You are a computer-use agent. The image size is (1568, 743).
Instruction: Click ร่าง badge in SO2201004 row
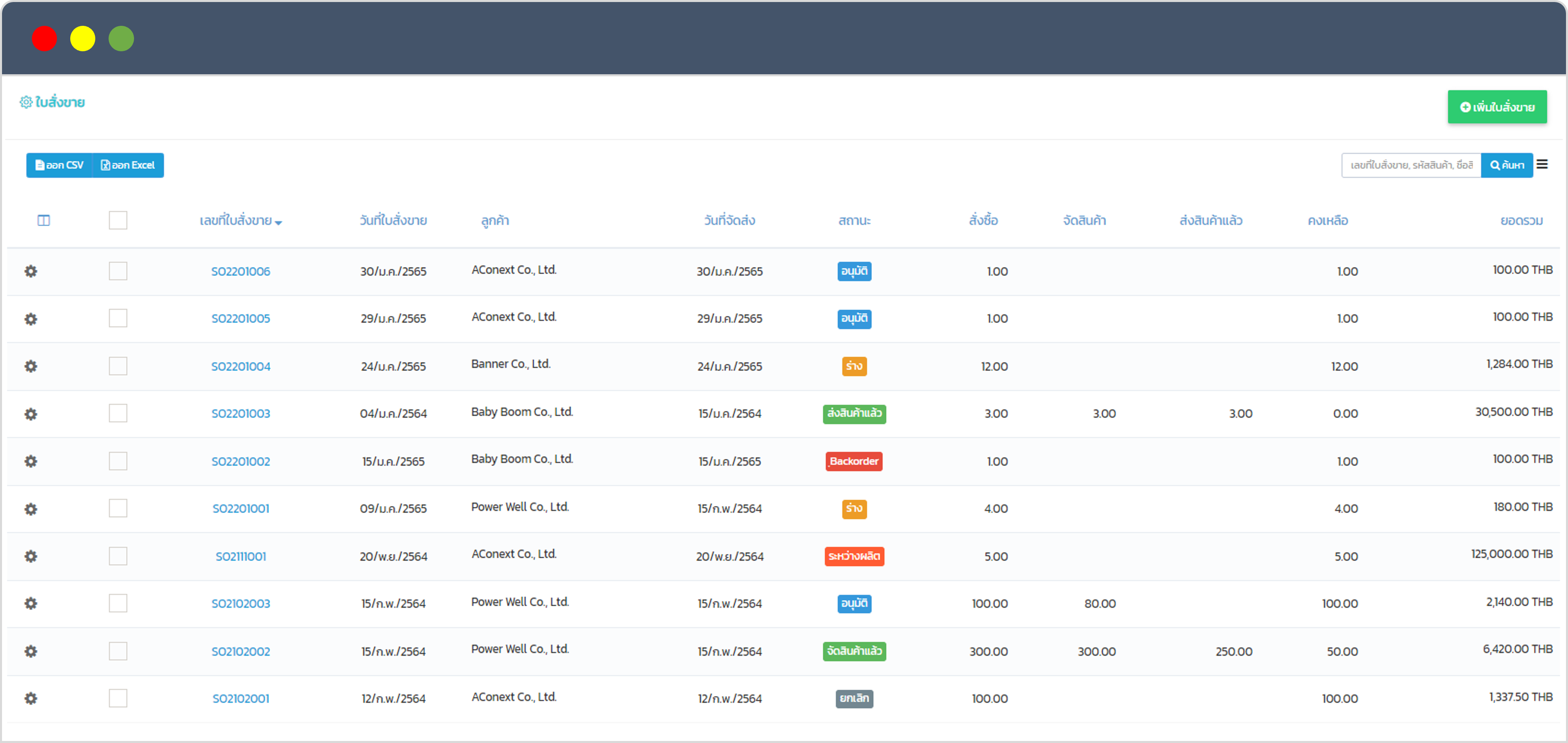854,366
